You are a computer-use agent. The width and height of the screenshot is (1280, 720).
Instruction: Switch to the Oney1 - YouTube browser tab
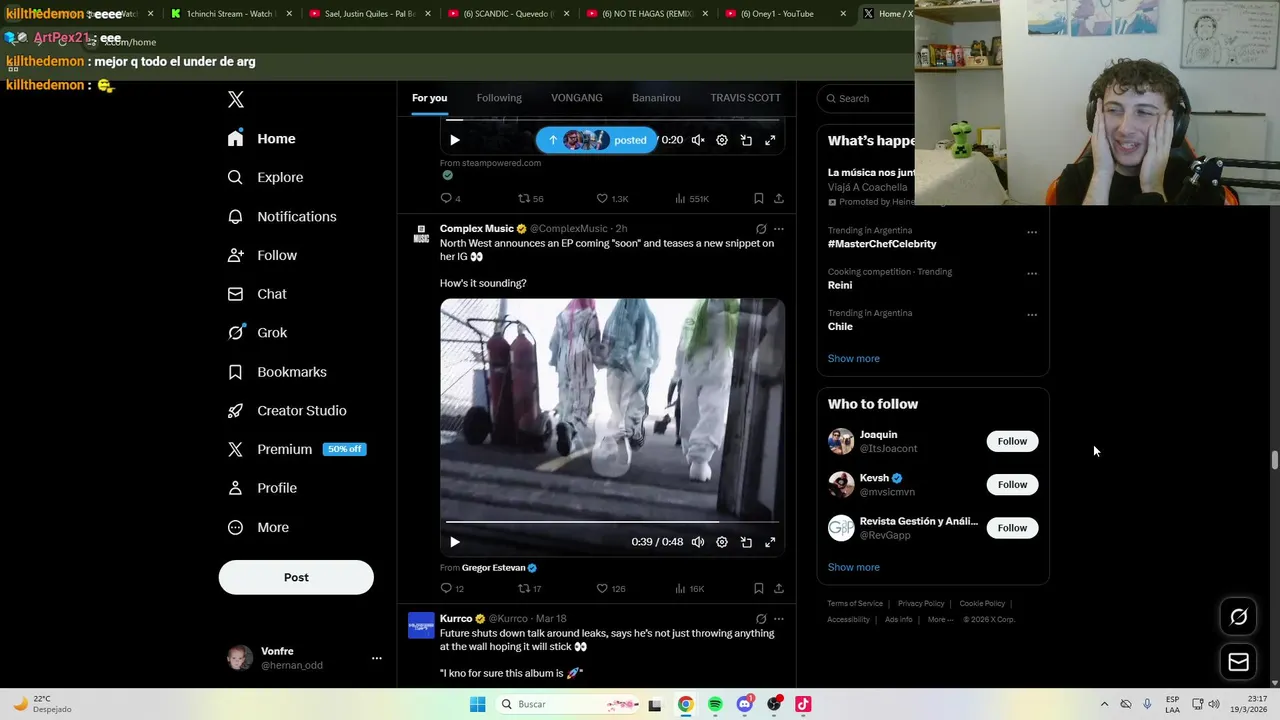point(784,14)
